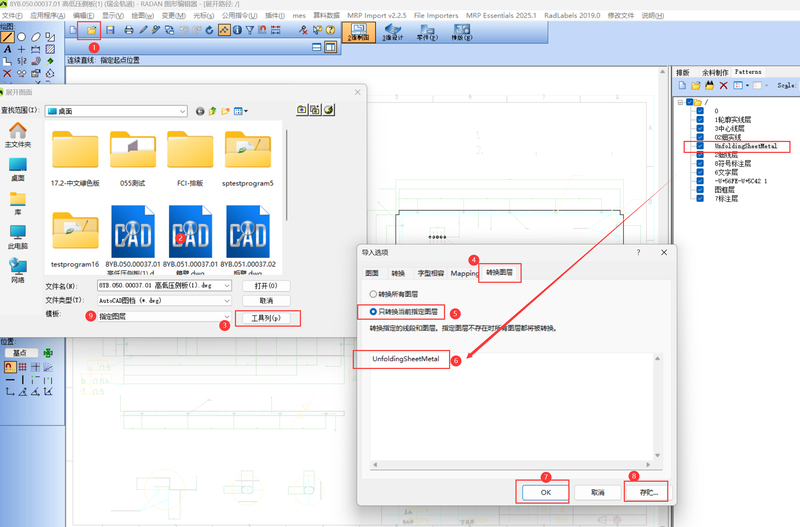Image resolution: width=800 pixels, height=527 pixels.
Task: Open the 编辑 menu in menu bar
Action: point(83,16)
